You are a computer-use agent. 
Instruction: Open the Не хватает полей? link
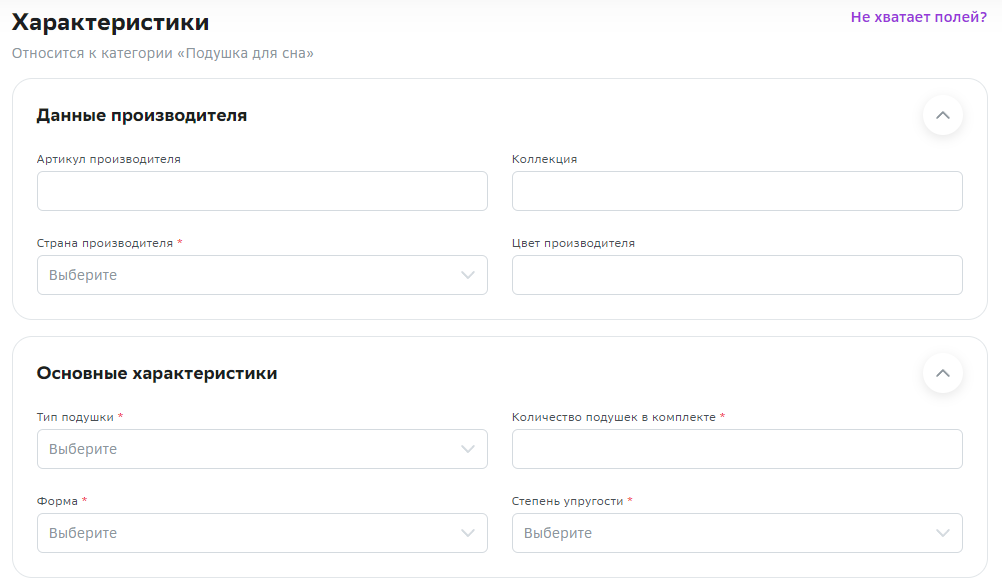(918, 17)
